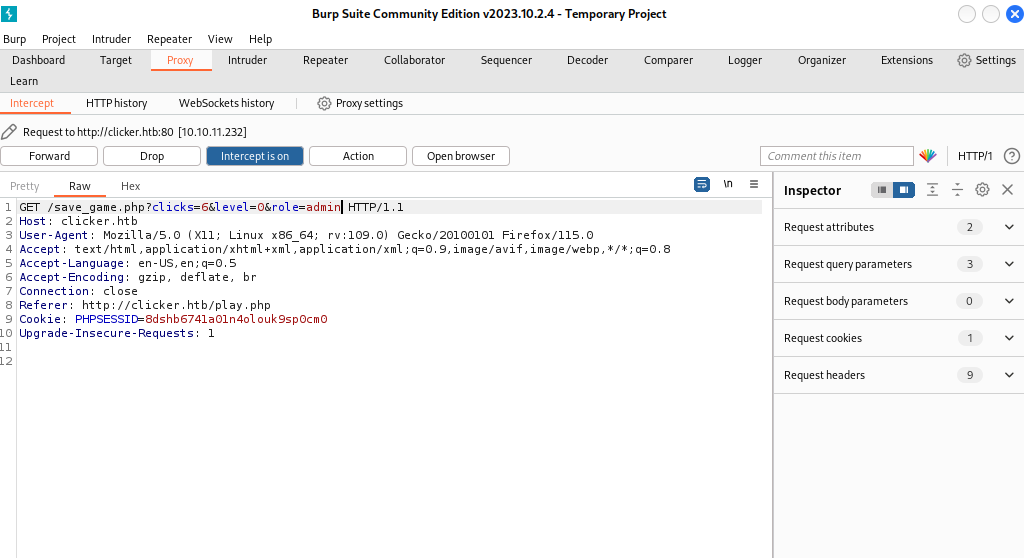Expand Request attributes section
Screen dimensions: 1024x558
click(1008, 227)
